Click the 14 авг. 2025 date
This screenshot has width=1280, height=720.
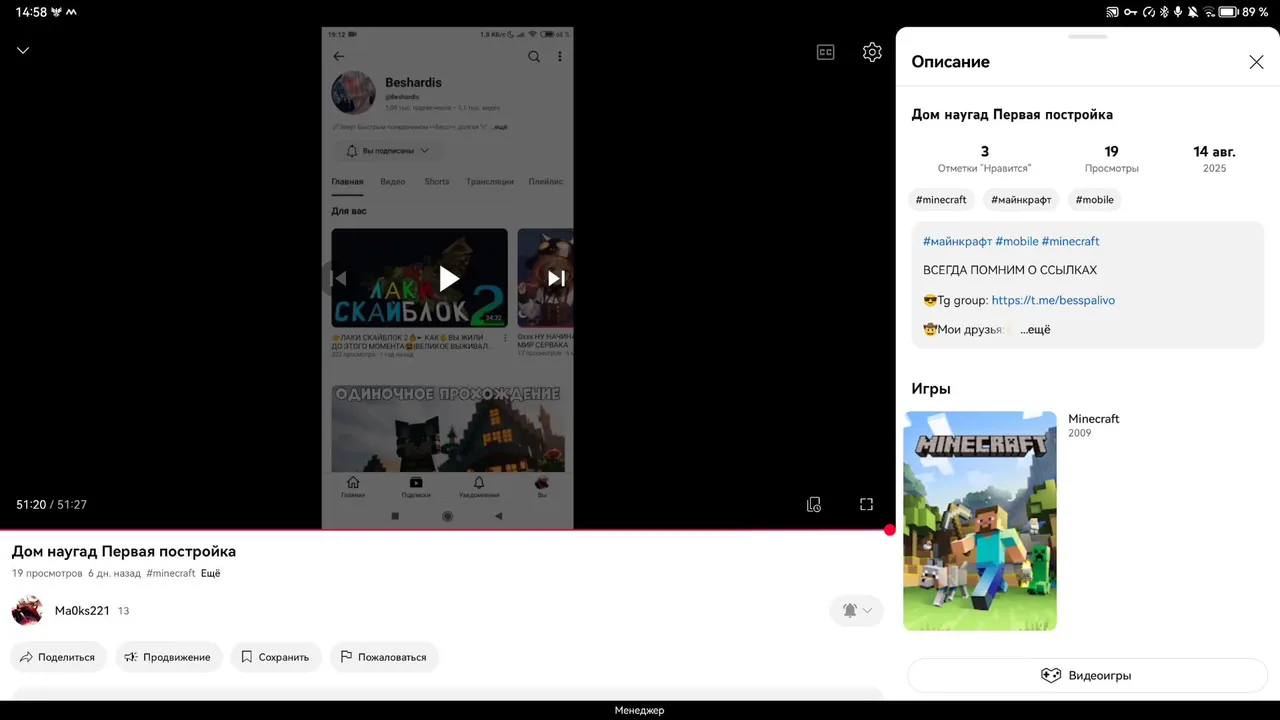(1214, 159)
